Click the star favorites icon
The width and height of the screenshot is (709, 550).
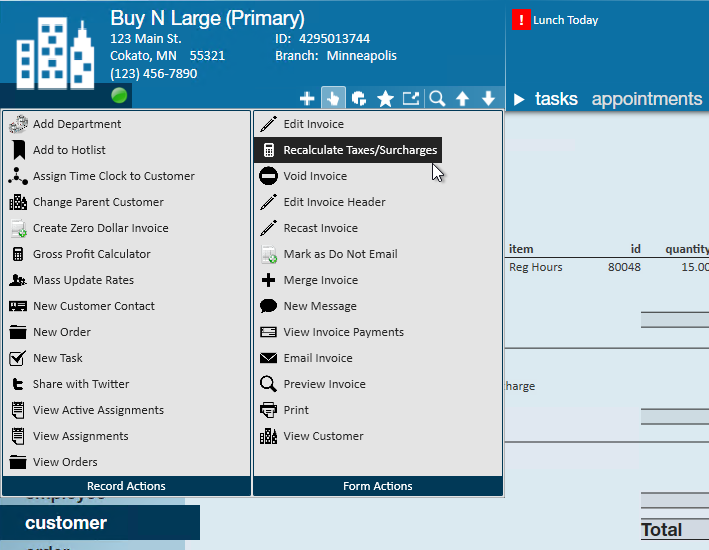[385, 98]
